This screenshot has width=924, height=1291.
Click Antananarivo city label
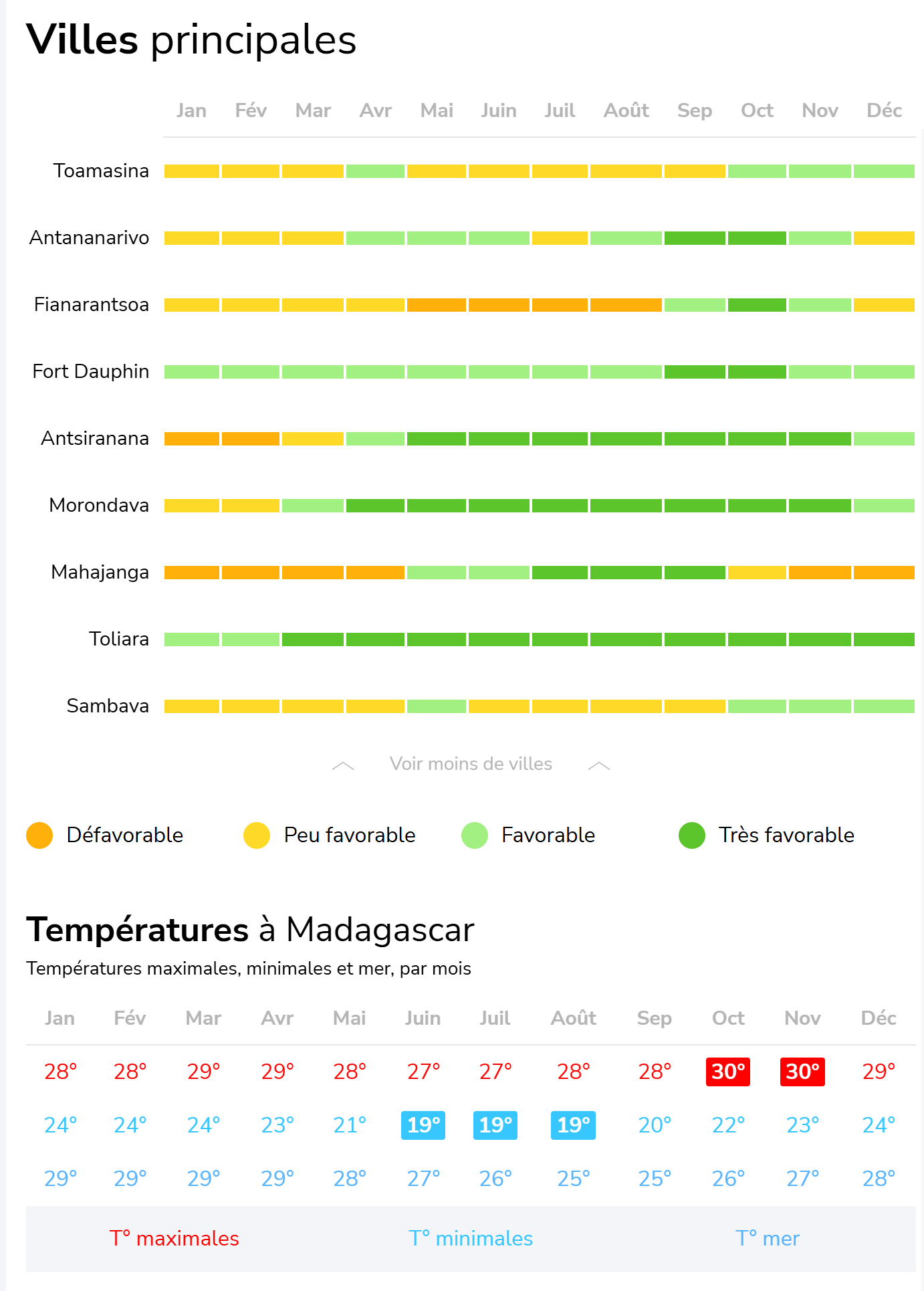[x=89, y=238]
